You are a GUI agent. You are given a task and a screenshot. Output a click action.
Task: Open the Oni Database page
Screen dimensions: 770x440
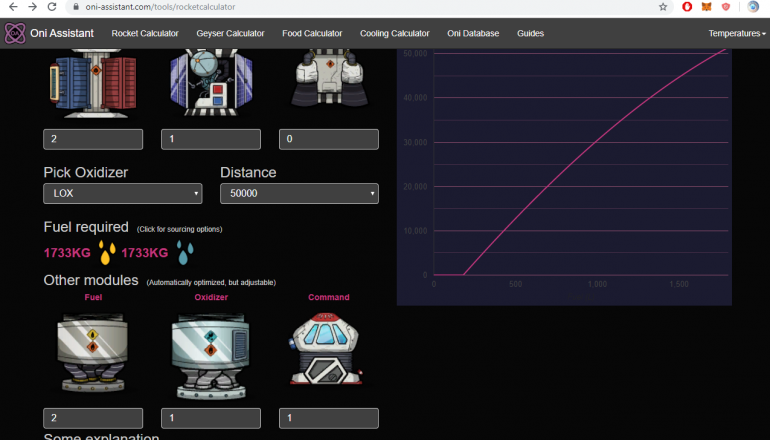[x=473, y=33]
